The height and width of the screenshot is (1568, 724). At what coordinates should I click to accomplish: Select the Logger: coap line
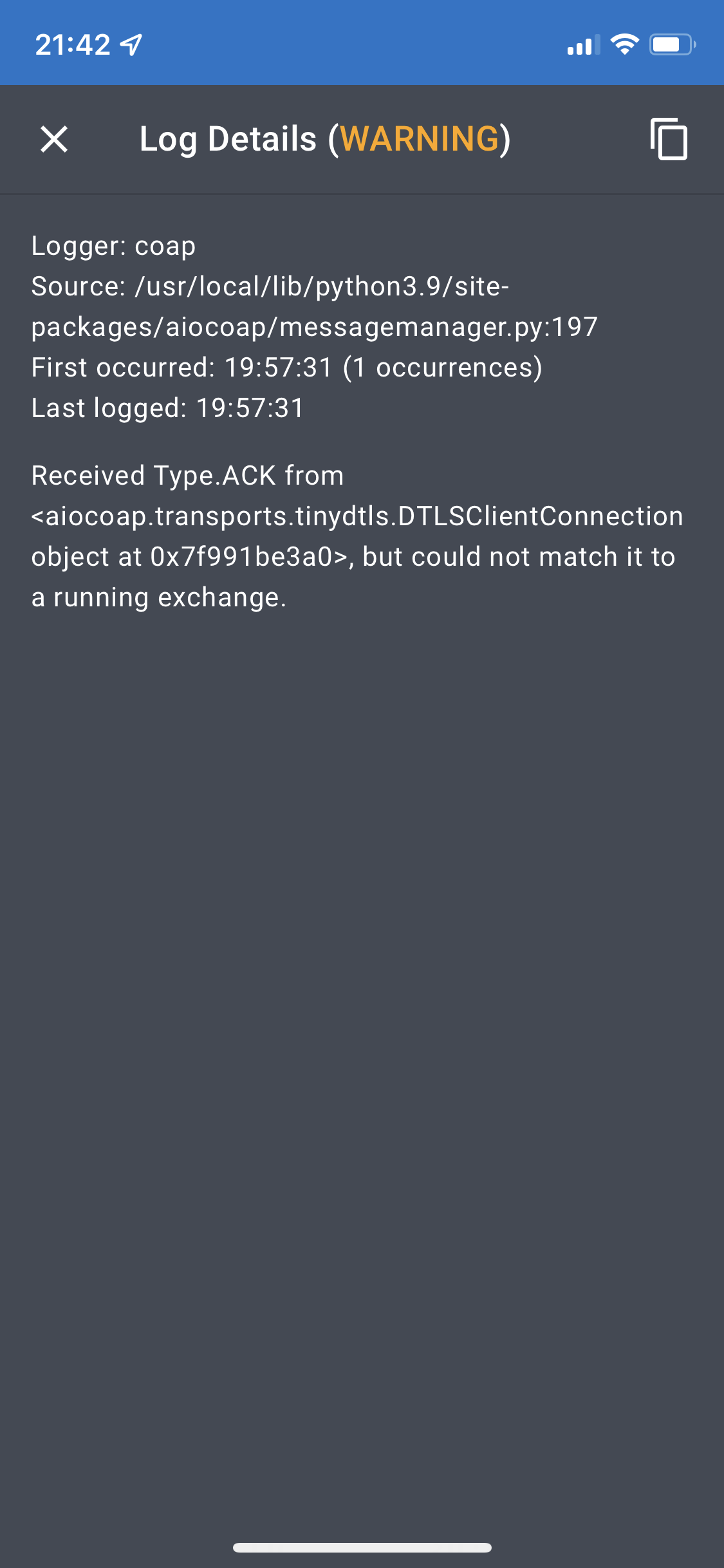(113, 246)
